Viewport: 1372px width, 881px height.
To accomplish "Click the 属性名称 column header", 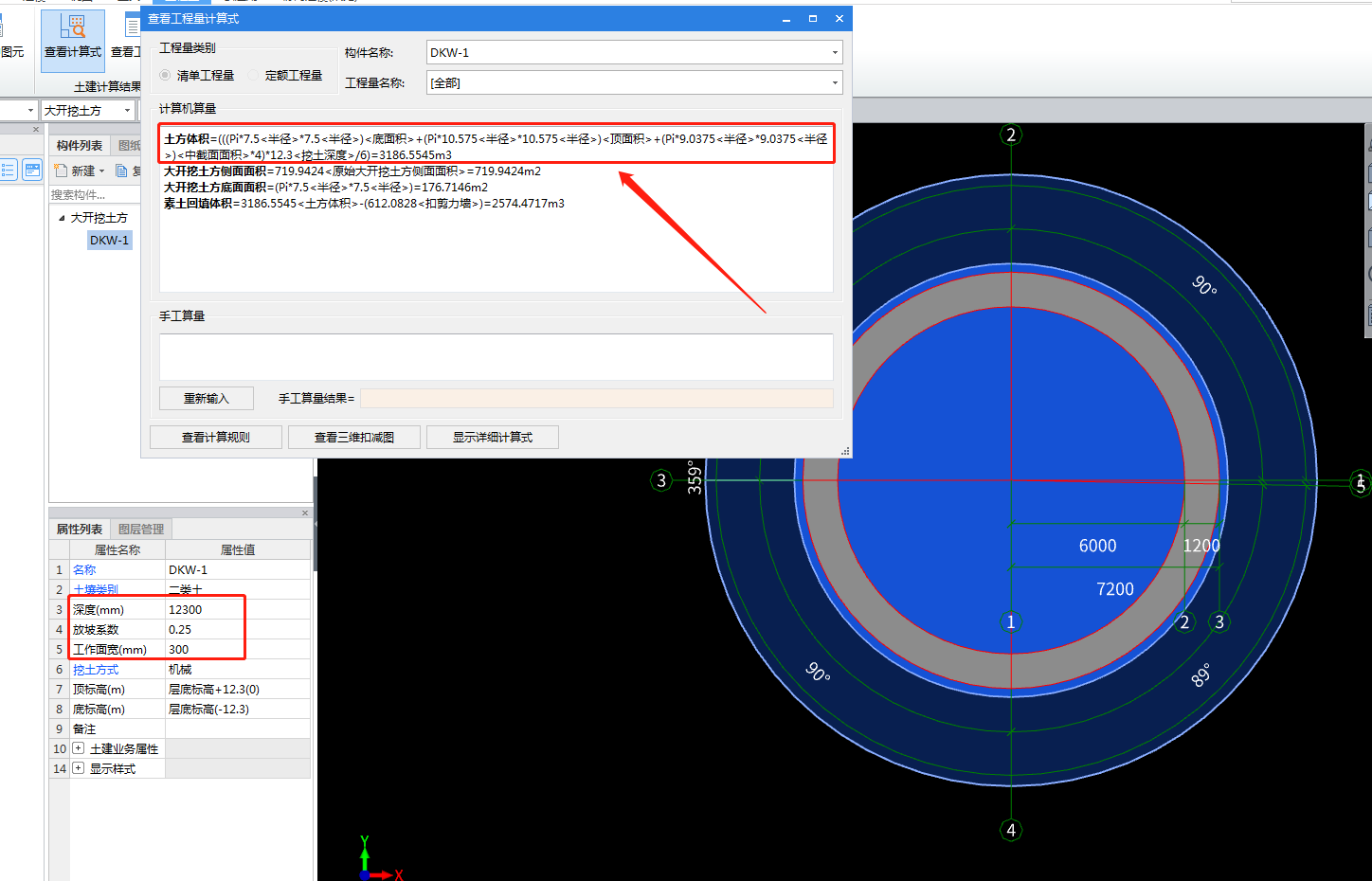I will [117, 549].
